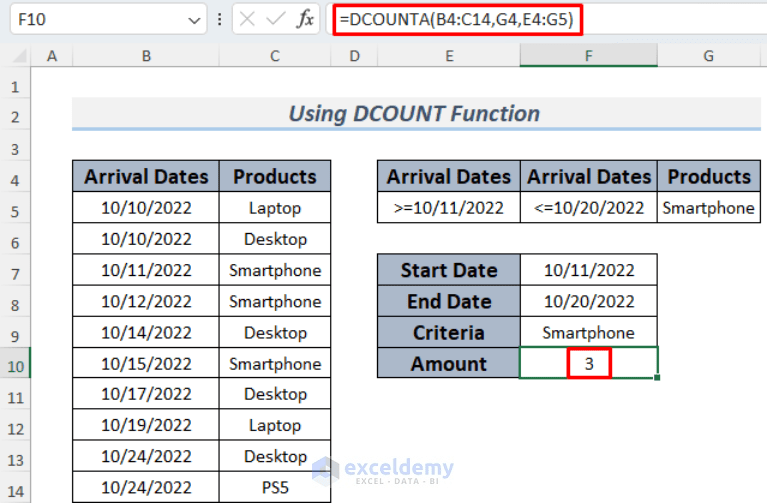Select the 'PS5' cell

click(275, 487)
